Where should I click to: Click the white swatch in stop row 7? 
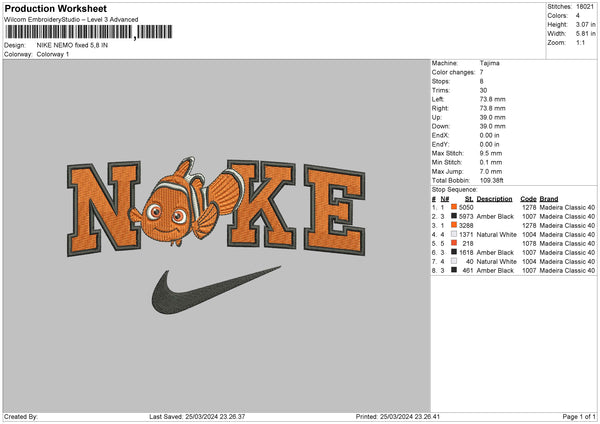[x=454, y=261]
